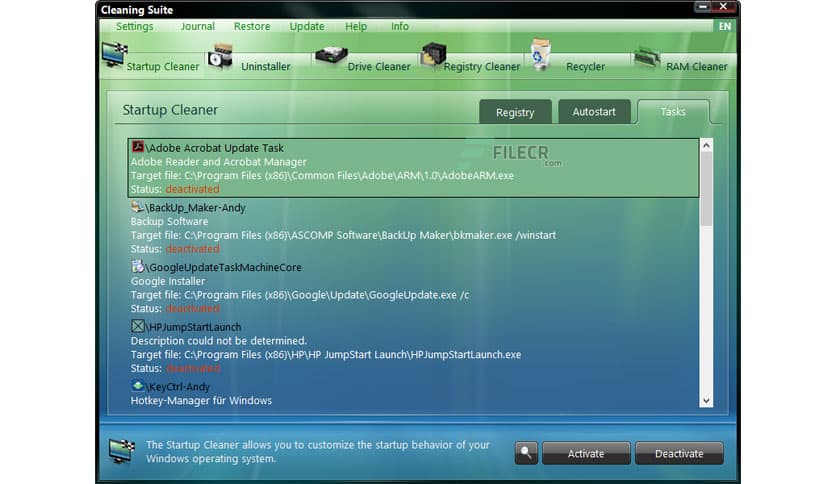
Task: Click the GoogleUpdateTaskMachineCore entry icon
Action: [138, 266]
